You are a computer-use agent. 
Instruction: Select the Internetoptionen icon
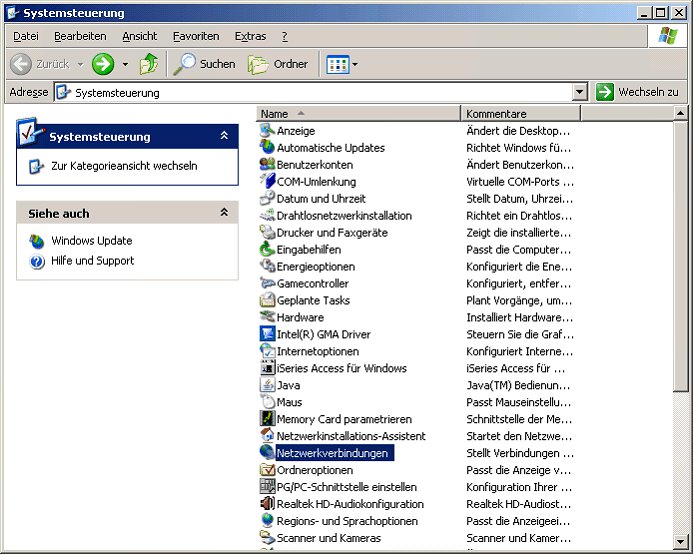coord(267,351)
